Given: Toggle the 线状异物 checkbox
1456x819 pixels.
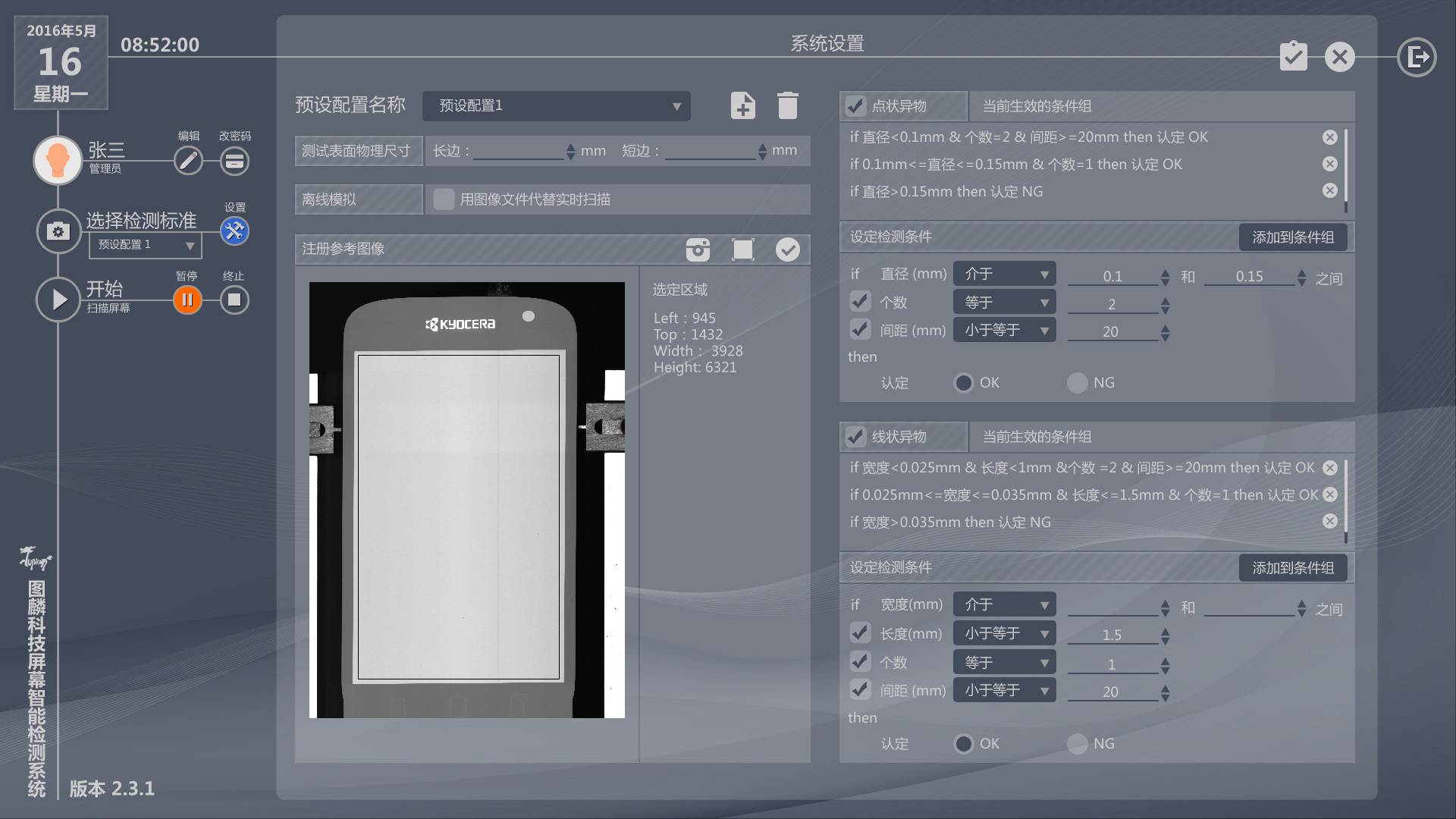Looking at the screenshot, I should pyautogui.click(x=855, y=437).
